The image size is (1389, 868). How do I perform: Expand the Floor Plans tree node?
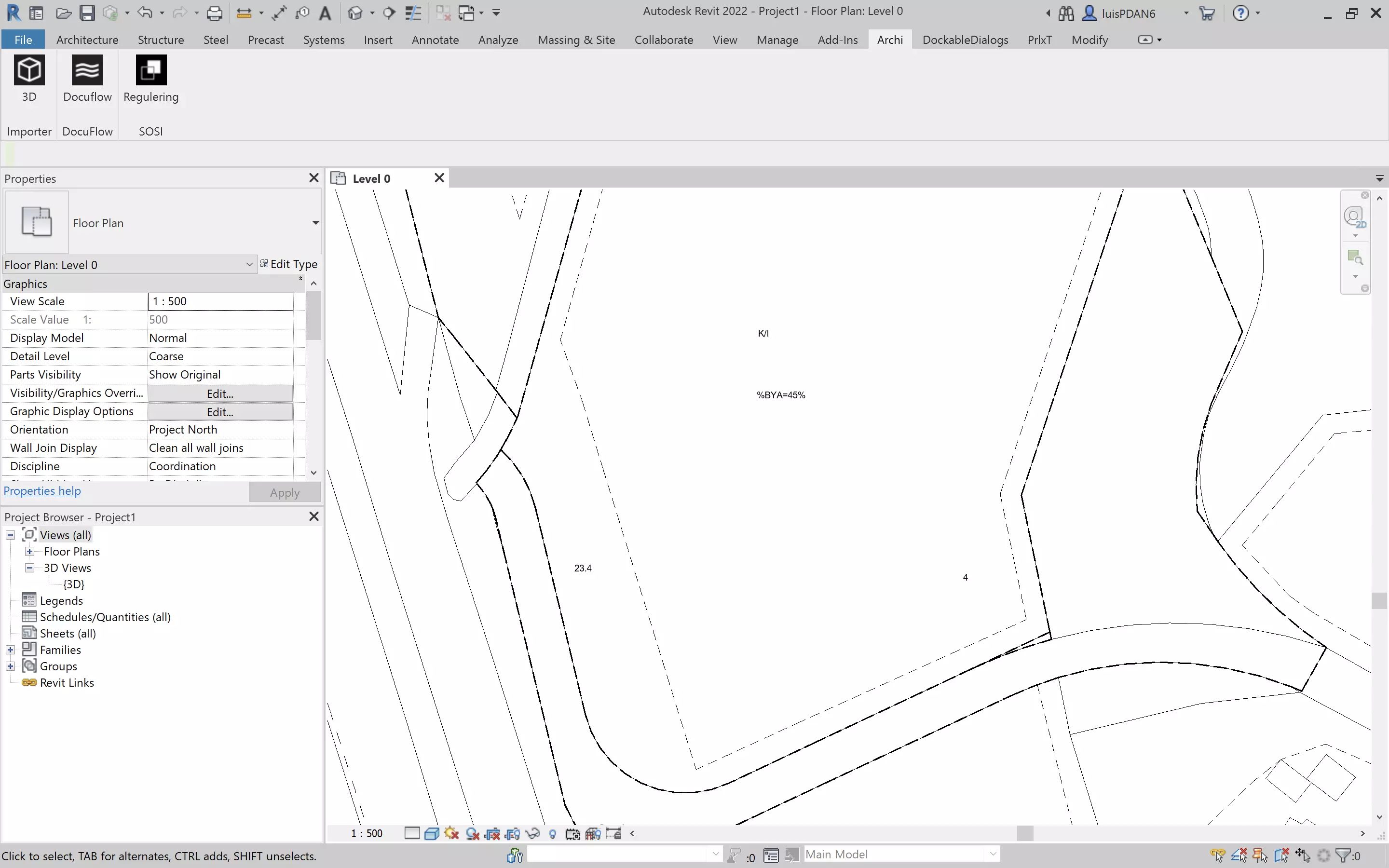click(29, 551)
